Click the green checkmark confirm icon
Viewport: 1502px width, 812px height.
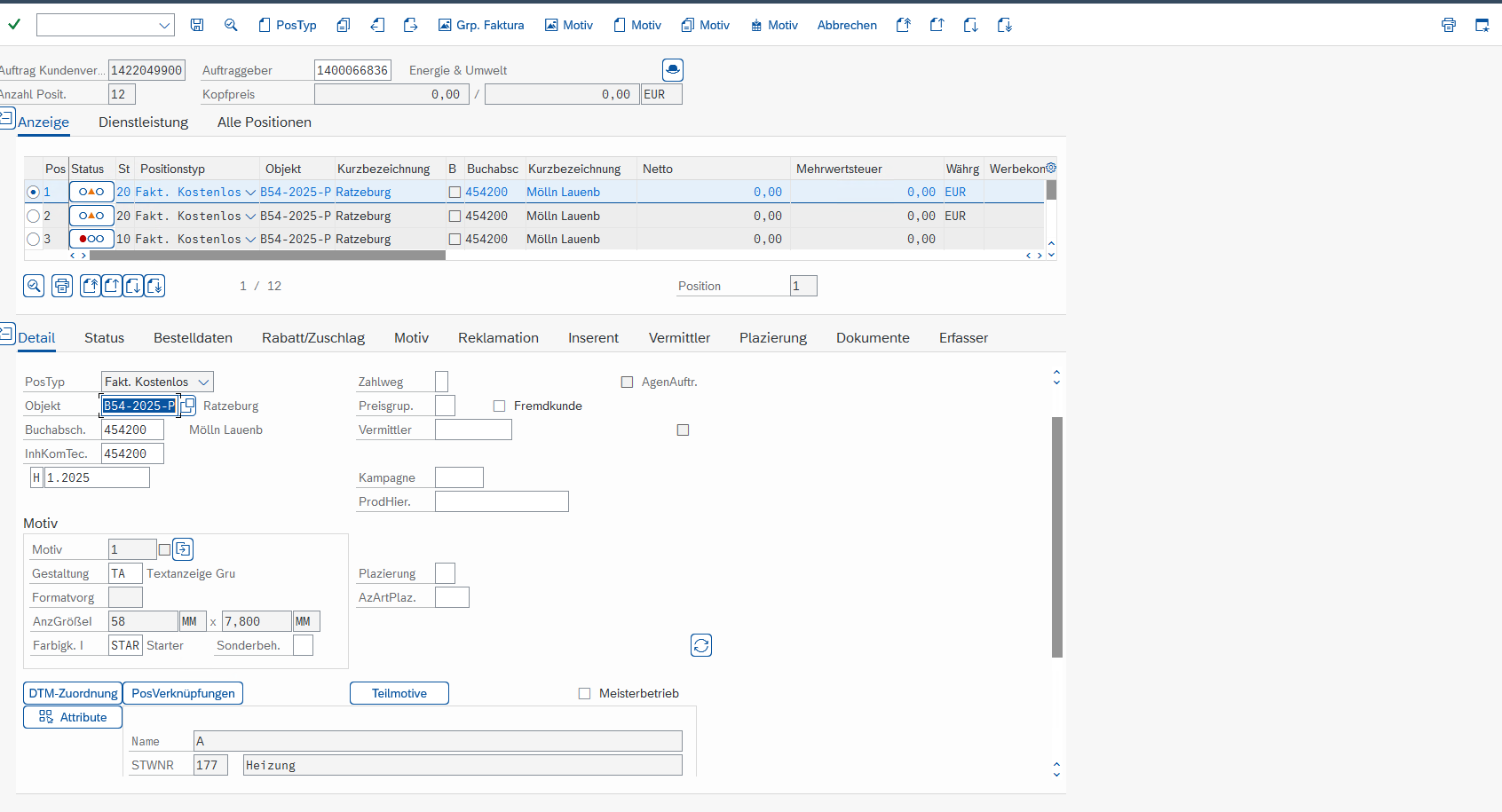click(14, 25)
